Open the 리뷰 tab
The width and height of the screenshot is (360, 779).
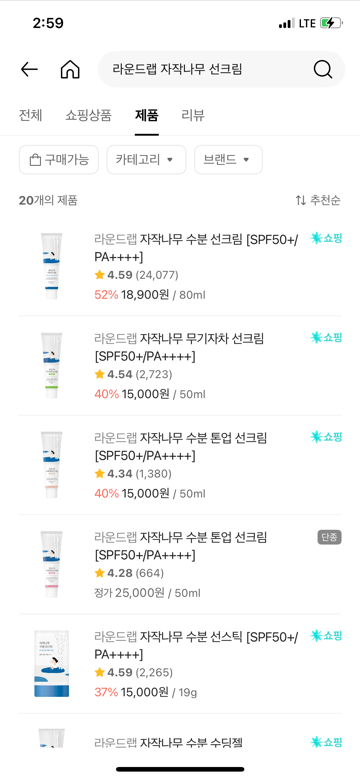pyautogui.click(x=193, y=115)
